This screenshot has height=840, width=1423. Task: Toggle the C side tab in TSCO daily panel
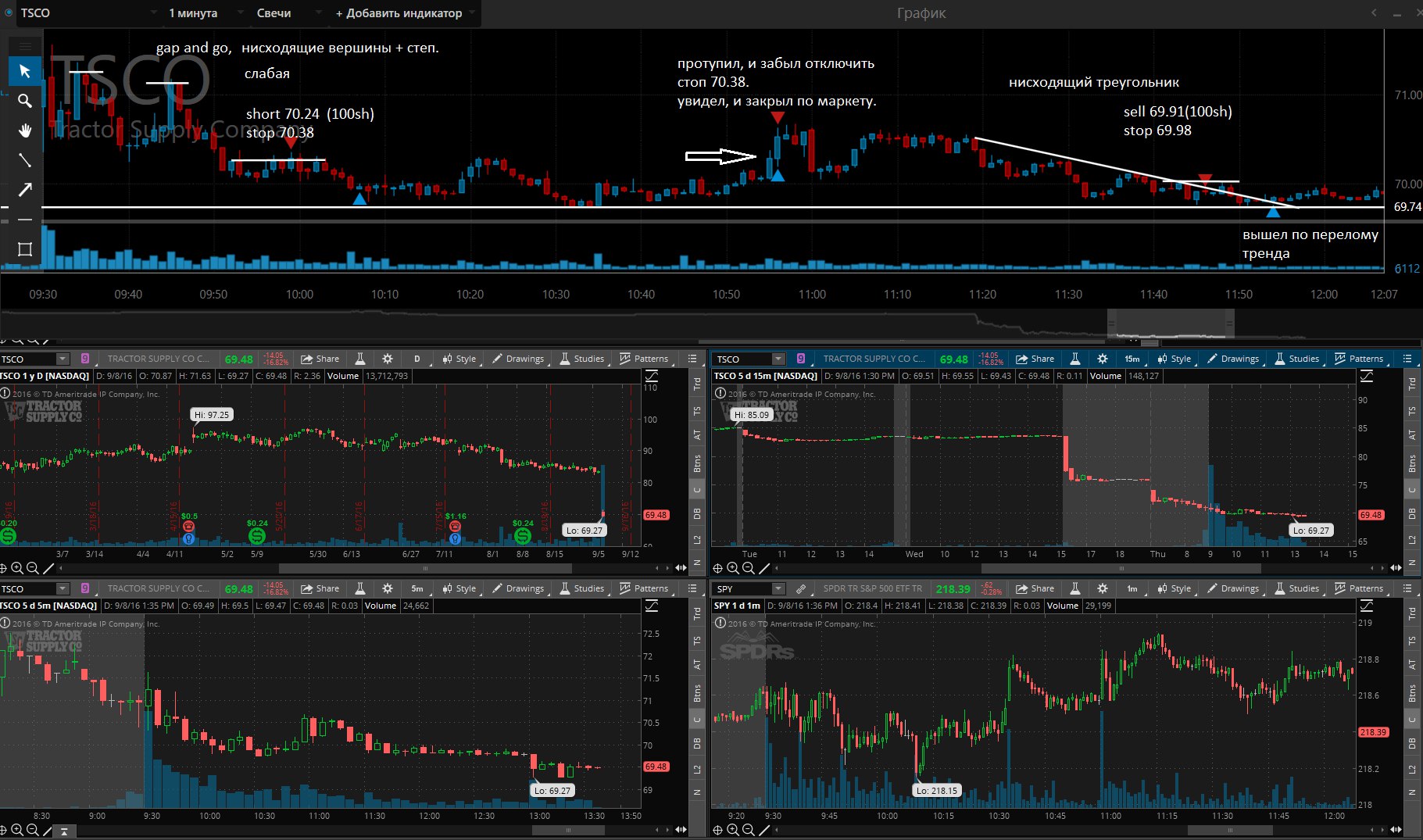tap(697, 490)
